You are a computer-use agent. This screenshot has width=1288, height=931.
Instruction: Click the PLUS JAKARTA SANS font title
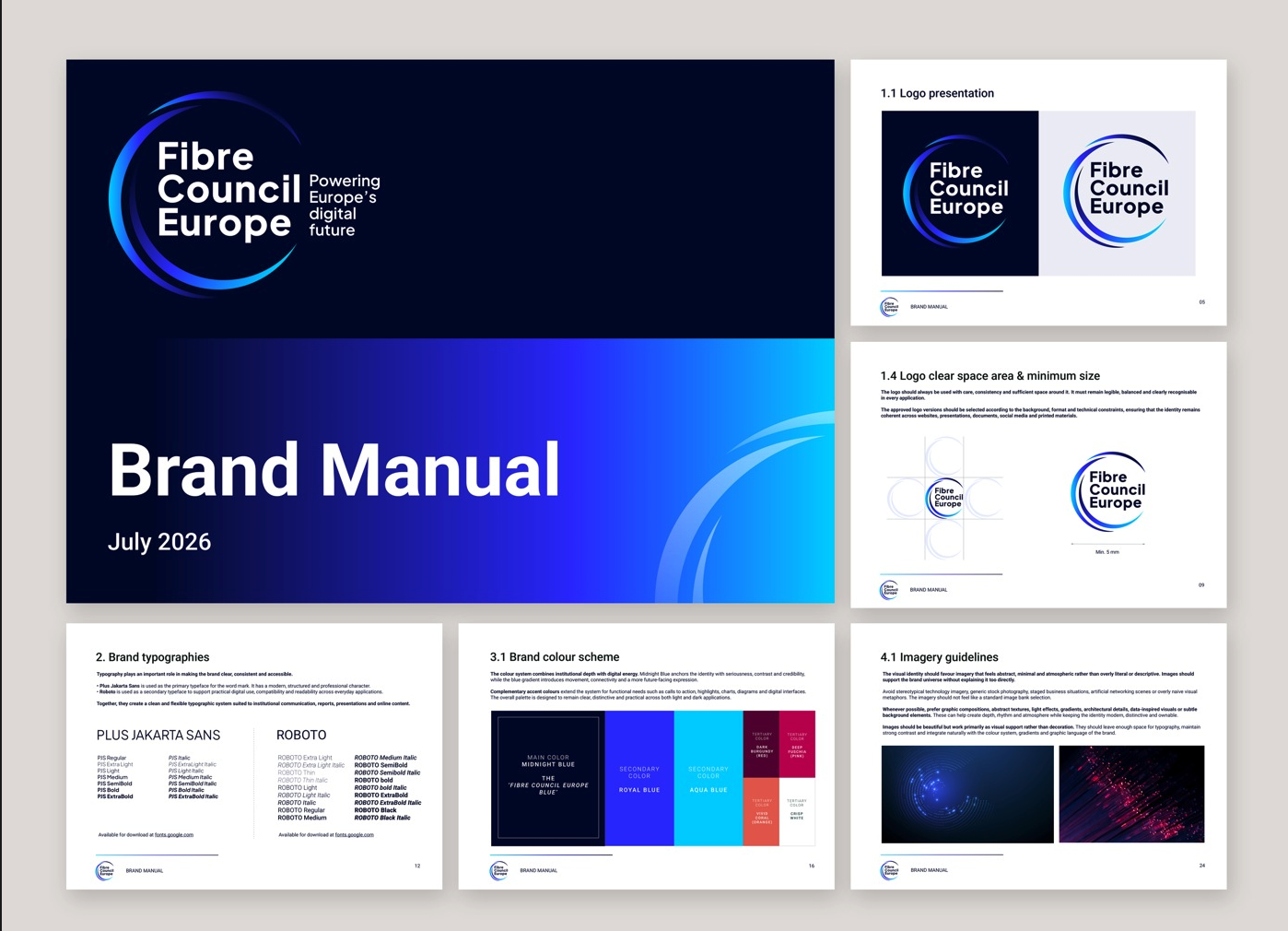point(158,736)
